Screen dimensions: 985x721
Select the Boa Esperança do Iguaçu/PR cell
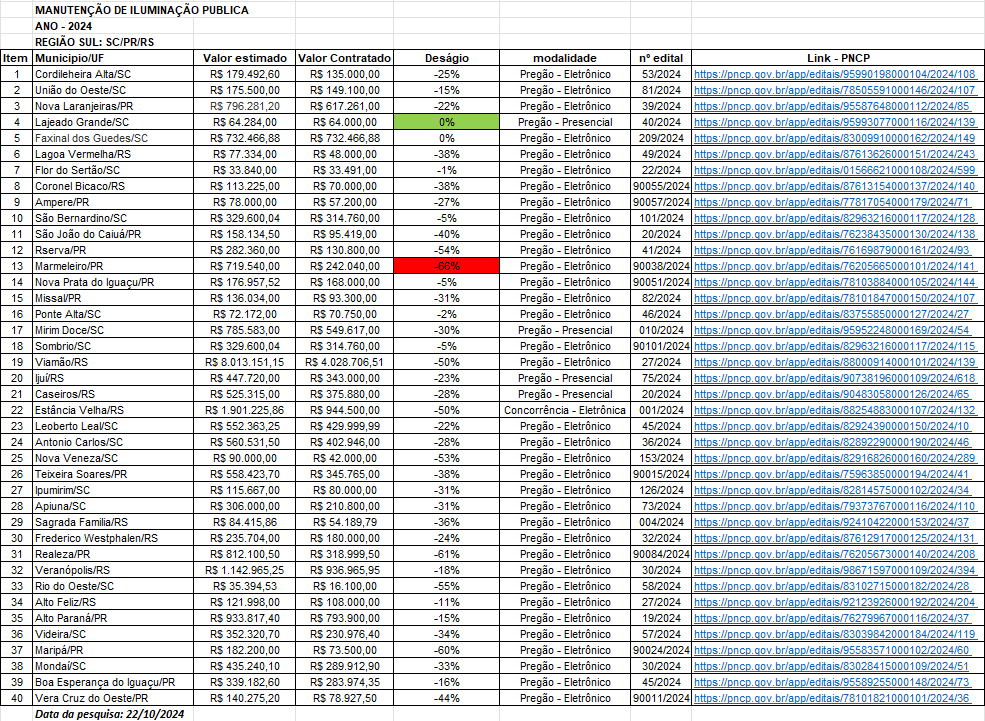pos(113,683)
